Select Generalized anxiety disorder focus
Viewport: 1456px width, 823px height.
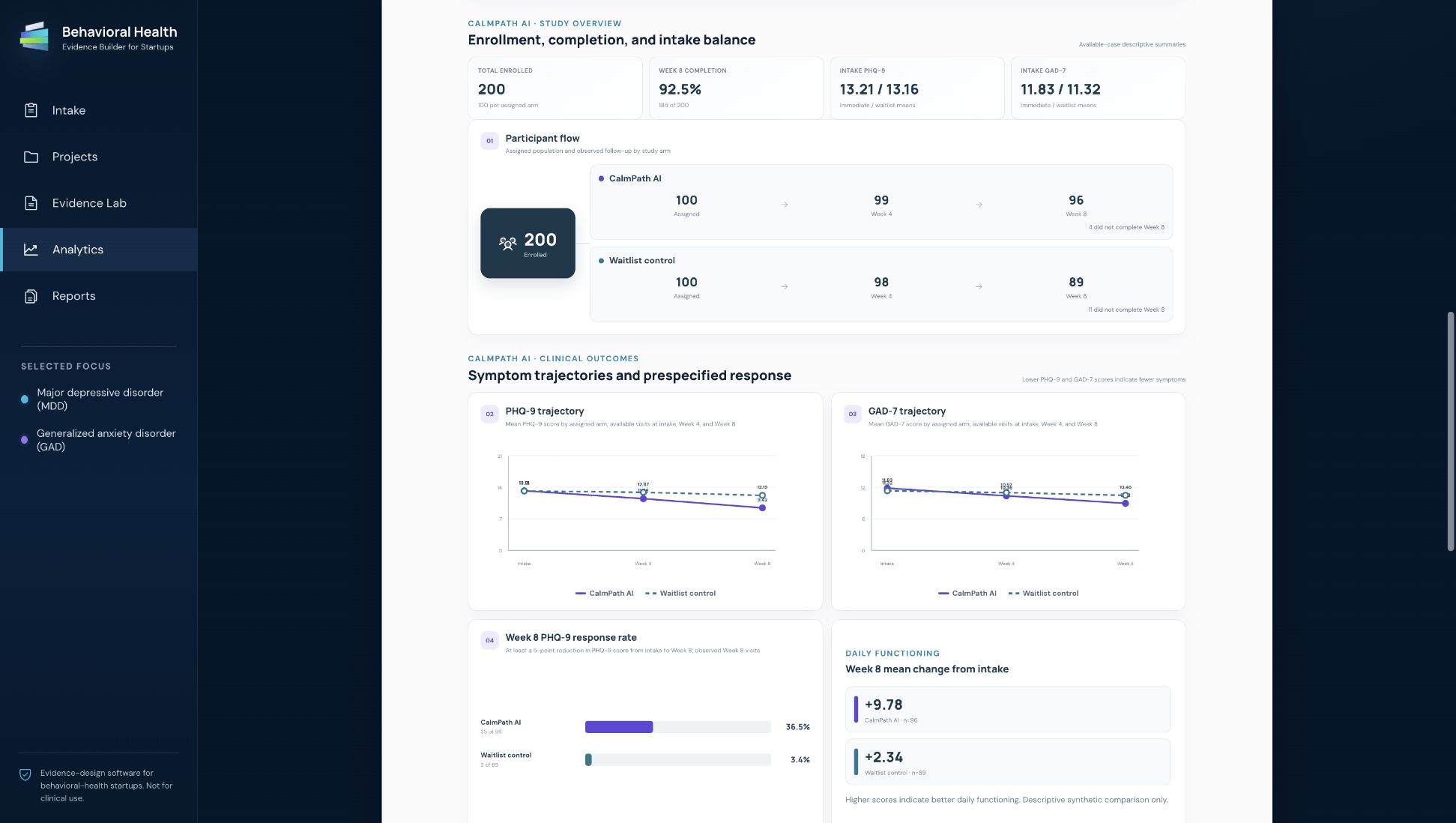point(98,440)
